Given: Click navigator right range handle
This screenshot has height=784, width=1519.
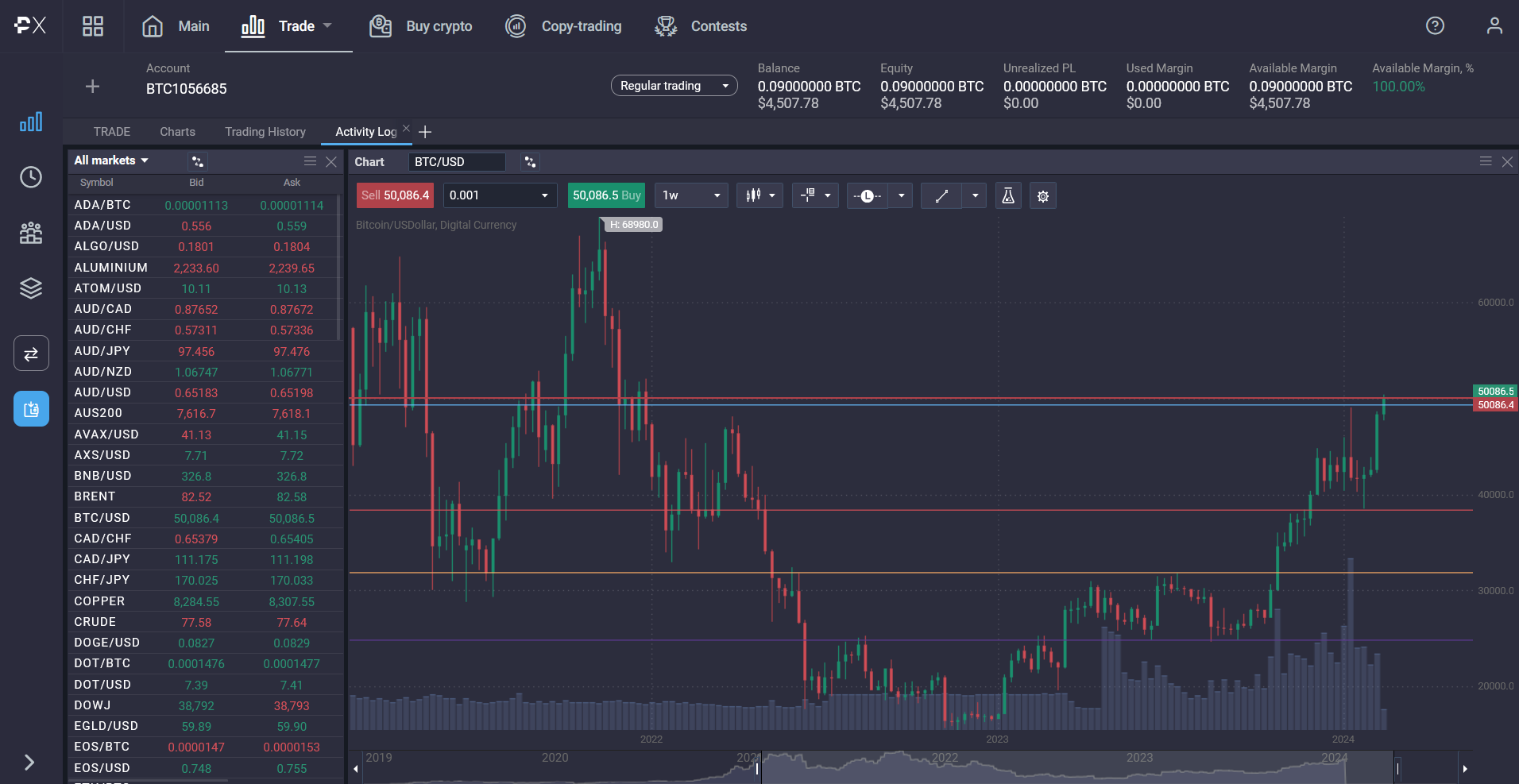Looking at the screenshot, I should [1397, 769].
